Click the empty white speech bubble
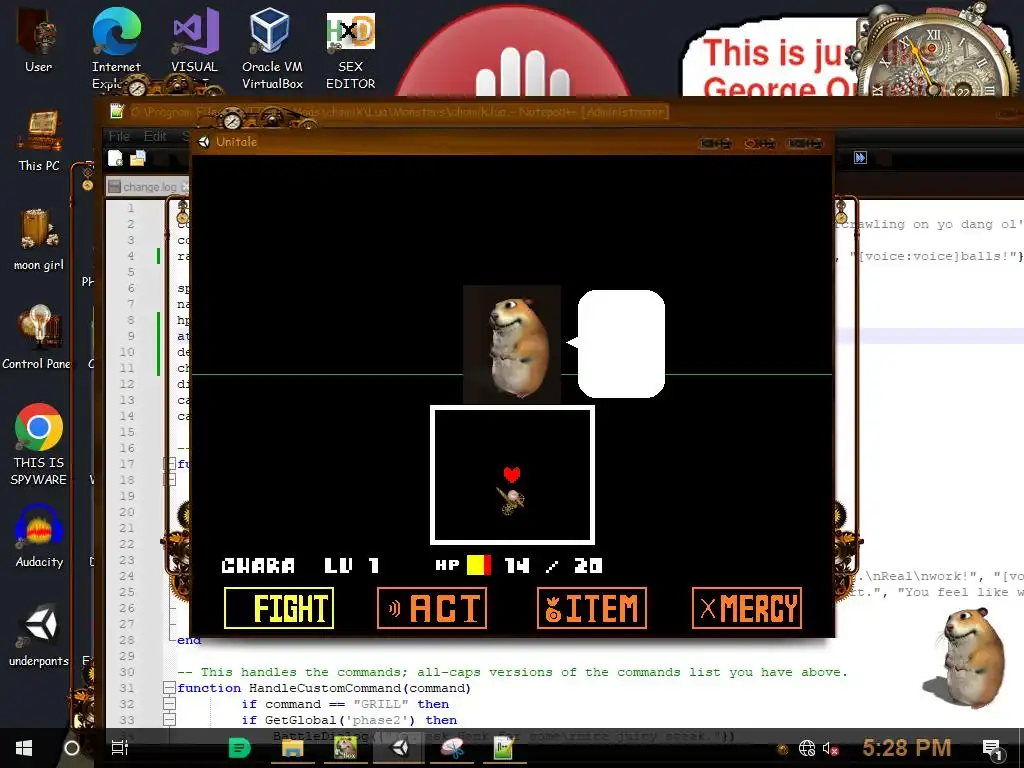The height and width of the screenshot is (768, 1024). tap(620, 344)
